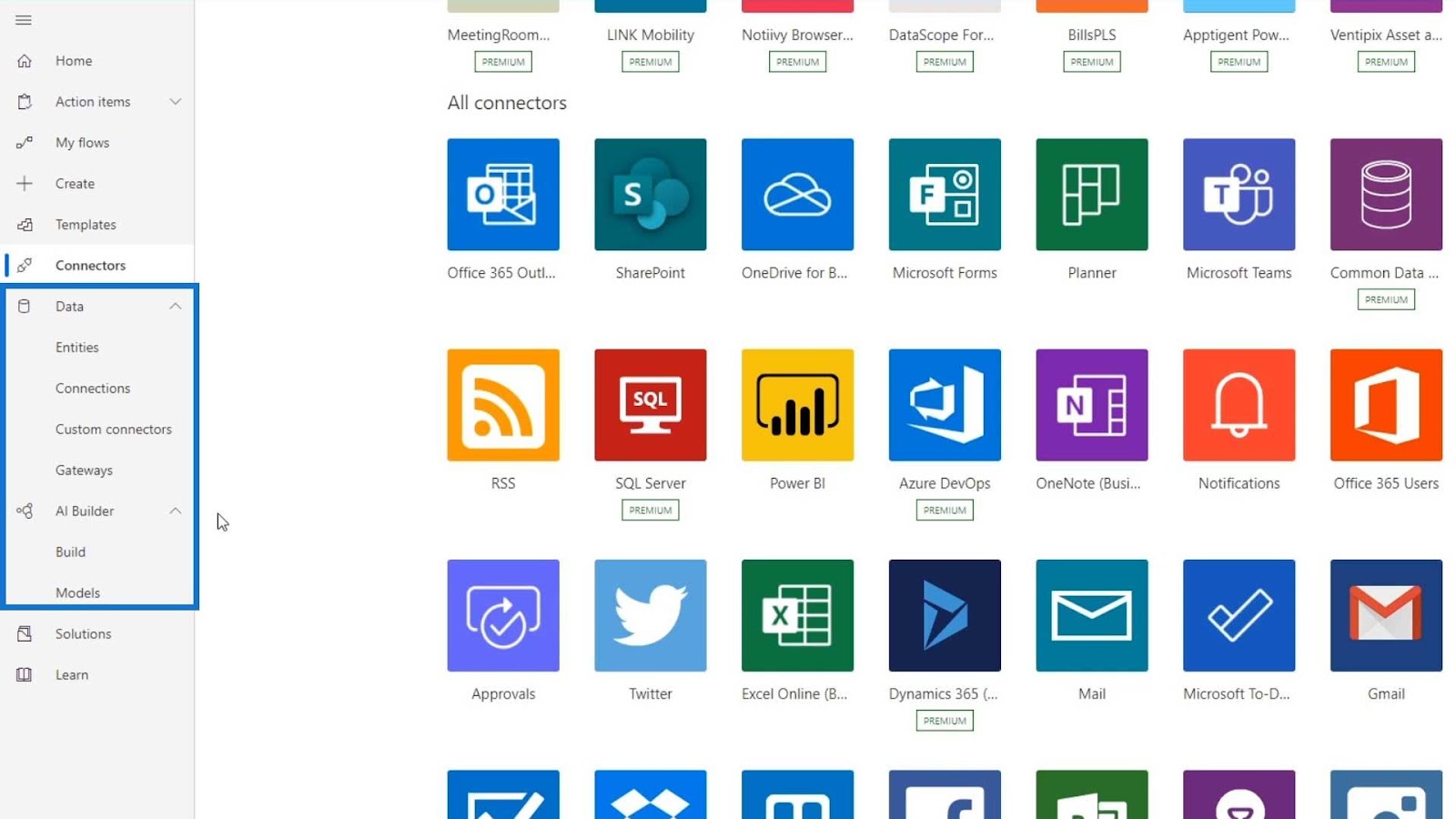This screenshot has height=819, width=1456.
Task: Choose the OneNote Business connector
Action: click(x=1092, y=405)
